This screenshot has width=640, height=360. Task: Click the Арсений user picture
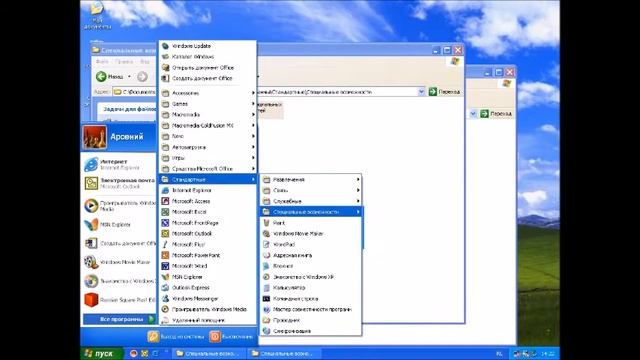point(95,137)
